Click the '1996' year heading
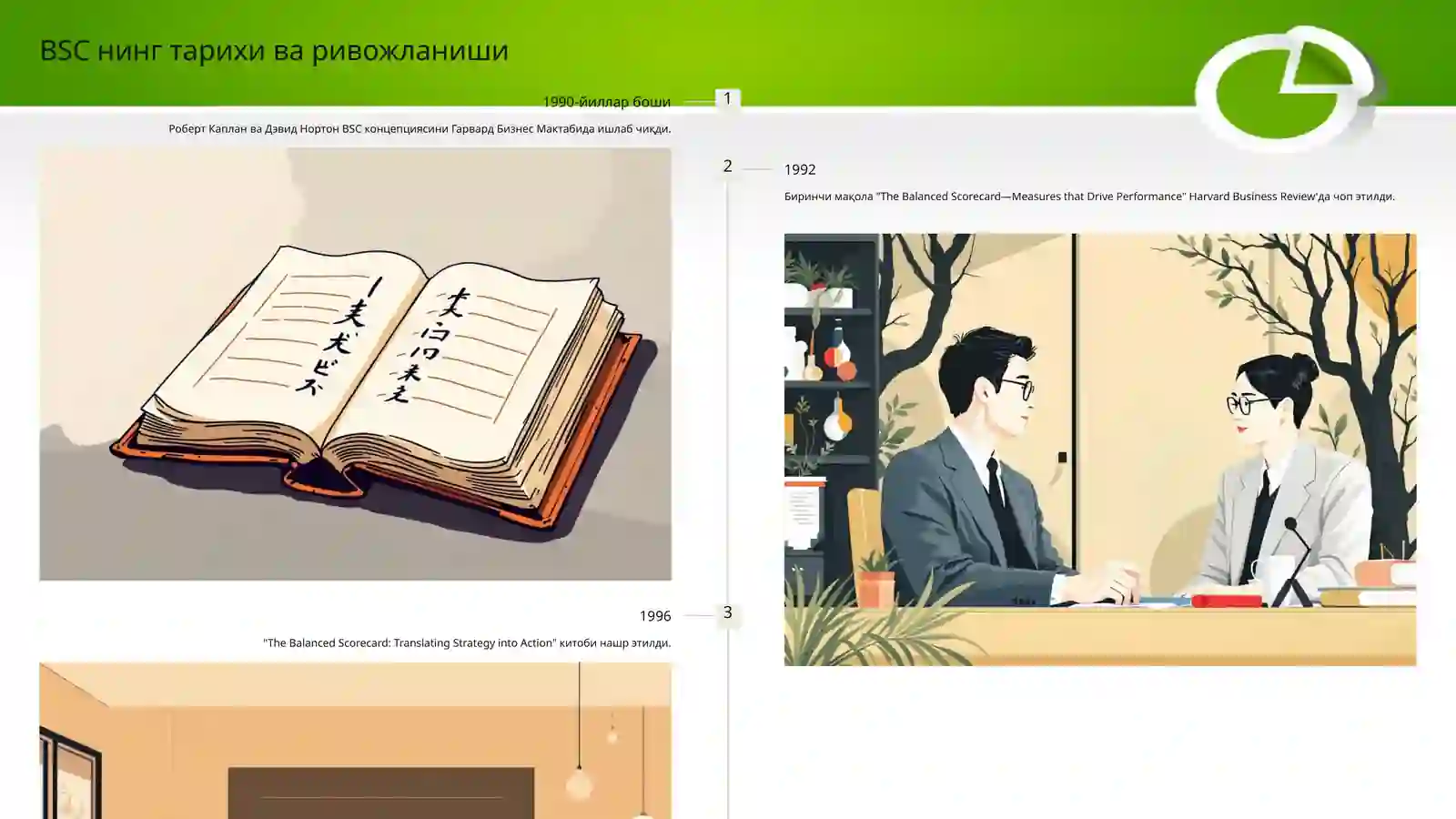The image size is (1456, 819). point(655,616)
